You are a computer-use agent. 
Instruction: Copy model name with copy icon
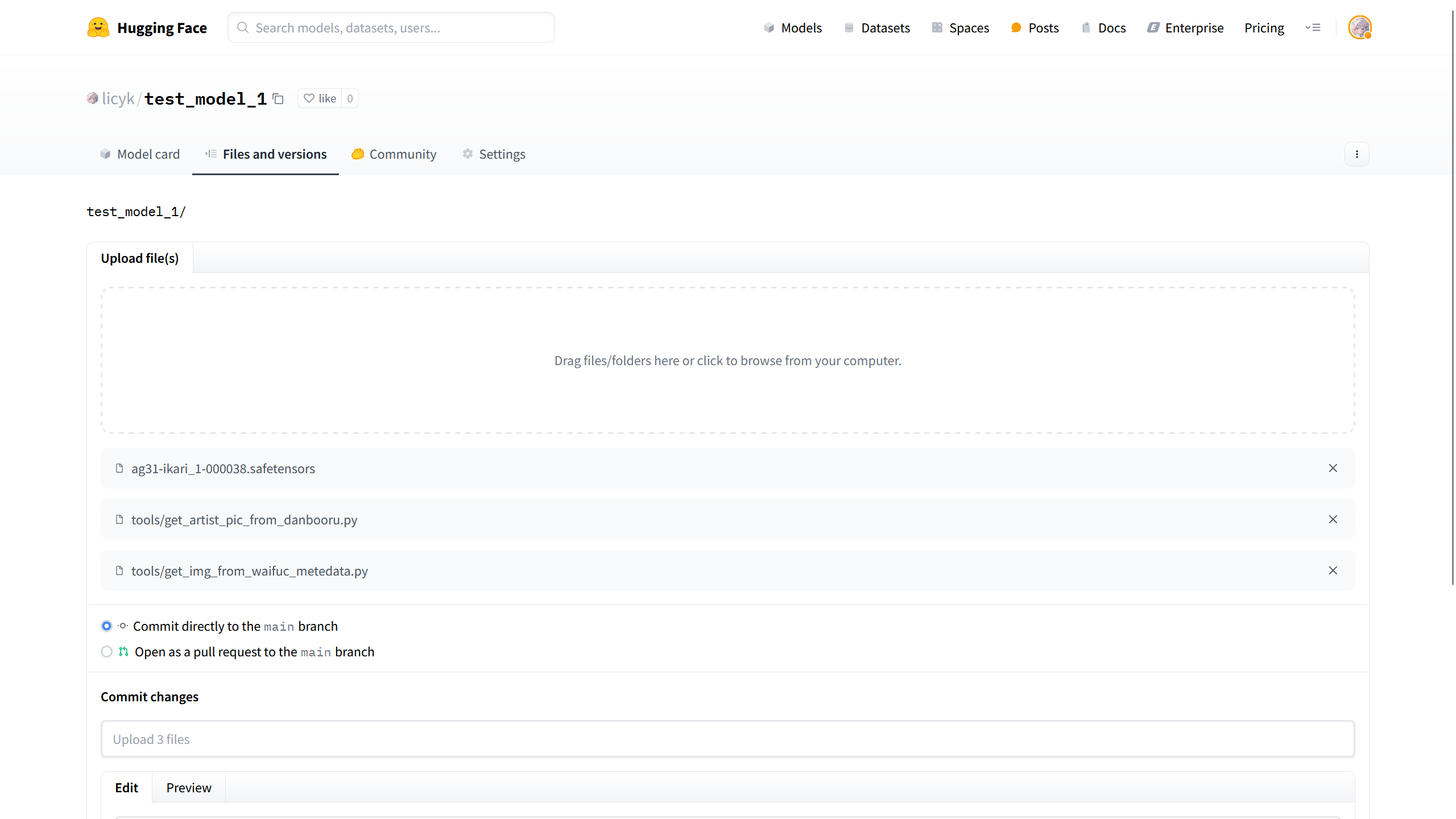coord(278,99)
